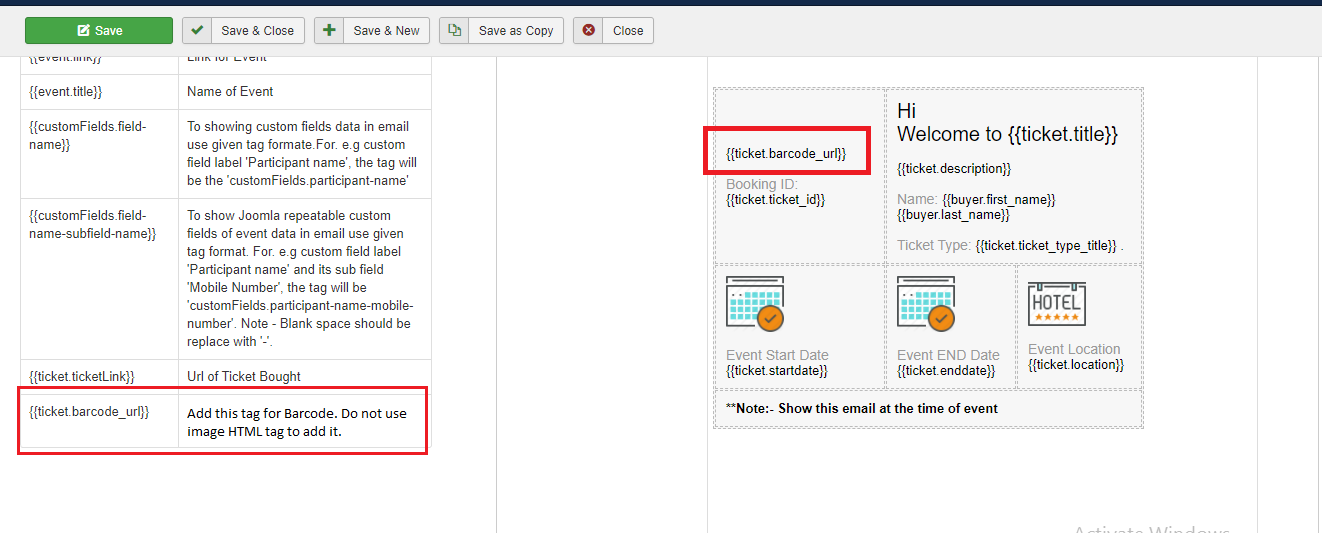Click the {{customFields.field-name}} tag cell
The width and height of the screenshot is (1322, 533).
(x=88, y=136)
